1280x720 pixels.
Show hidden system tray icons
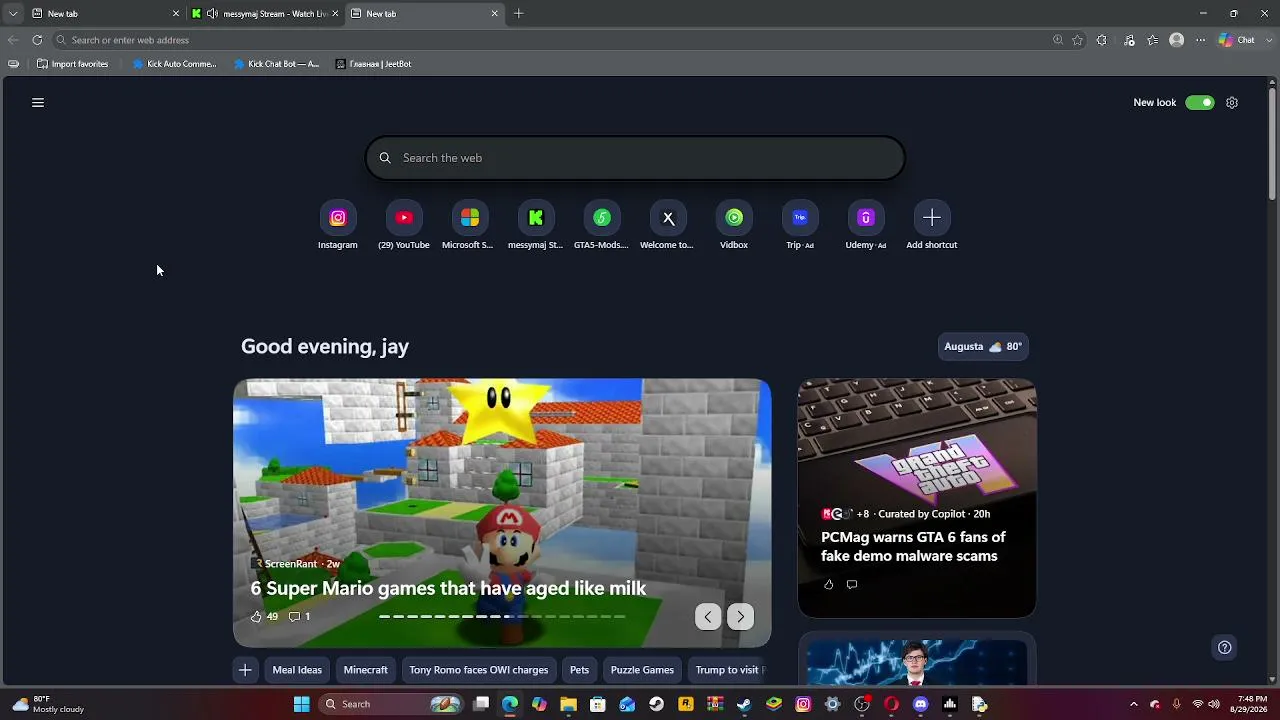(1133, 704)
